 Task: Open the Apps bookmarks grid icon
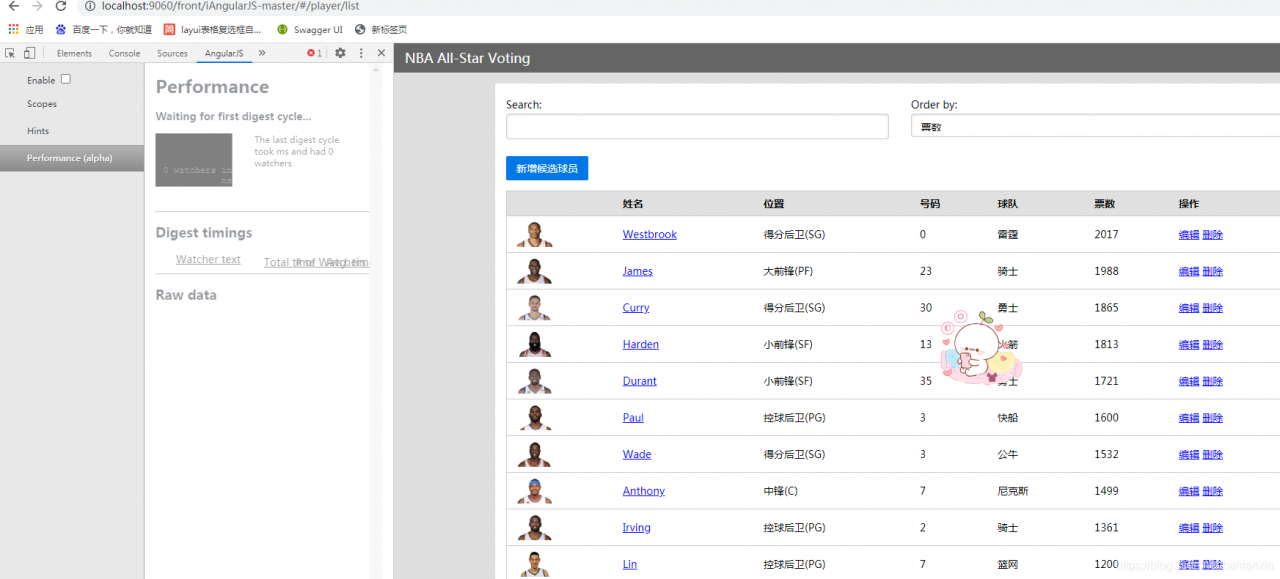click(14, 29)
